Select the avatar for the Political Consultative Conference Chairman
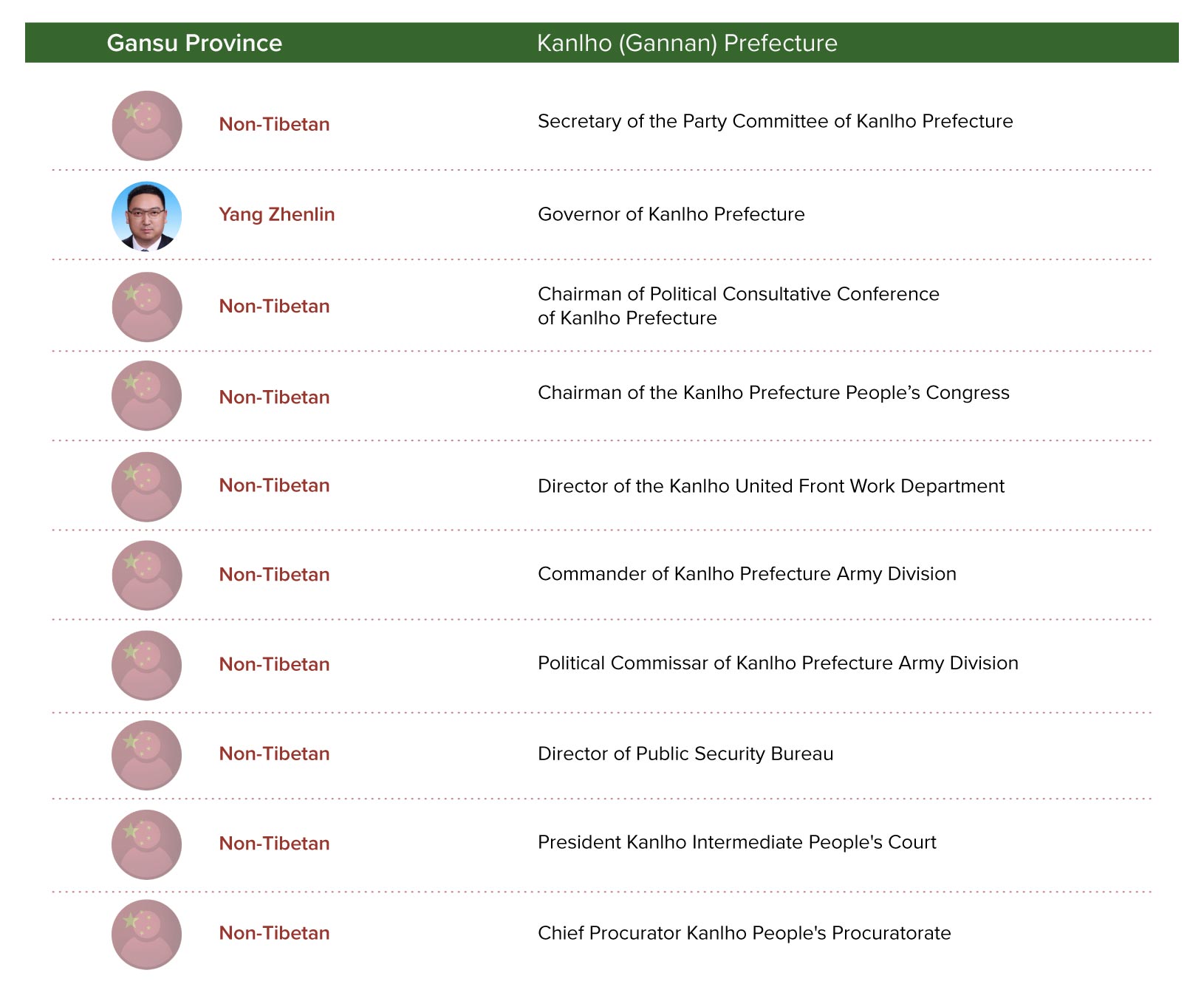This screenshot has height=987, width=1204. 147,307
